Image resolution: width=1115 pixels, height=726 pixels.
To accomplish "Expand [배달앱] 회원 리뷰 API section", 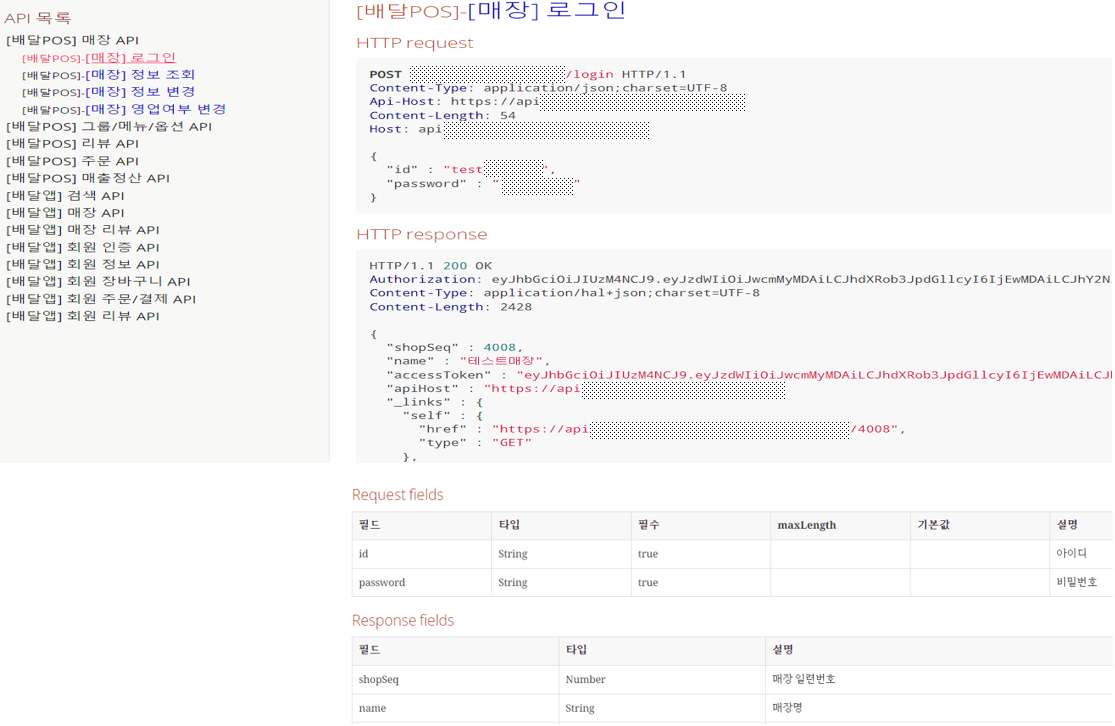I will click(x=83, y=316).
